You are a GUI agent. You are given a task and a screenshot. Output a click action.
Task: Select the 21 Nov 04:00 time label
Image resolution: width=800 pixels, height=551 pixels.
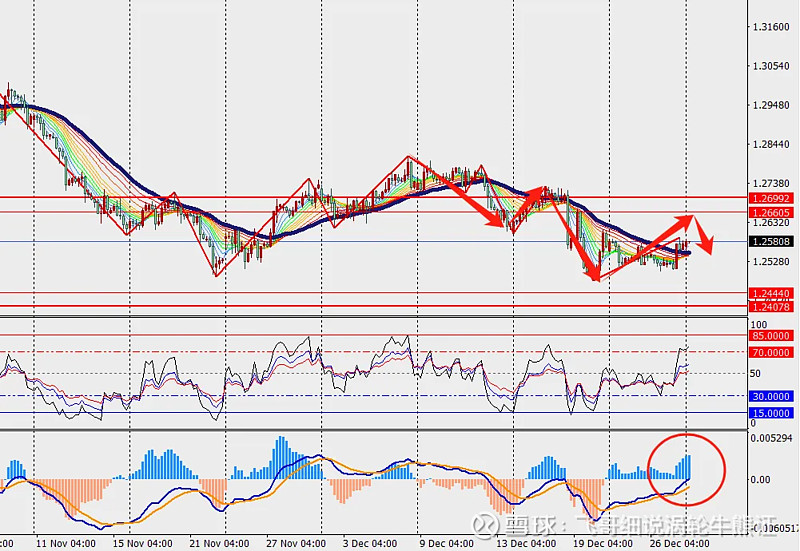[219, 543]
